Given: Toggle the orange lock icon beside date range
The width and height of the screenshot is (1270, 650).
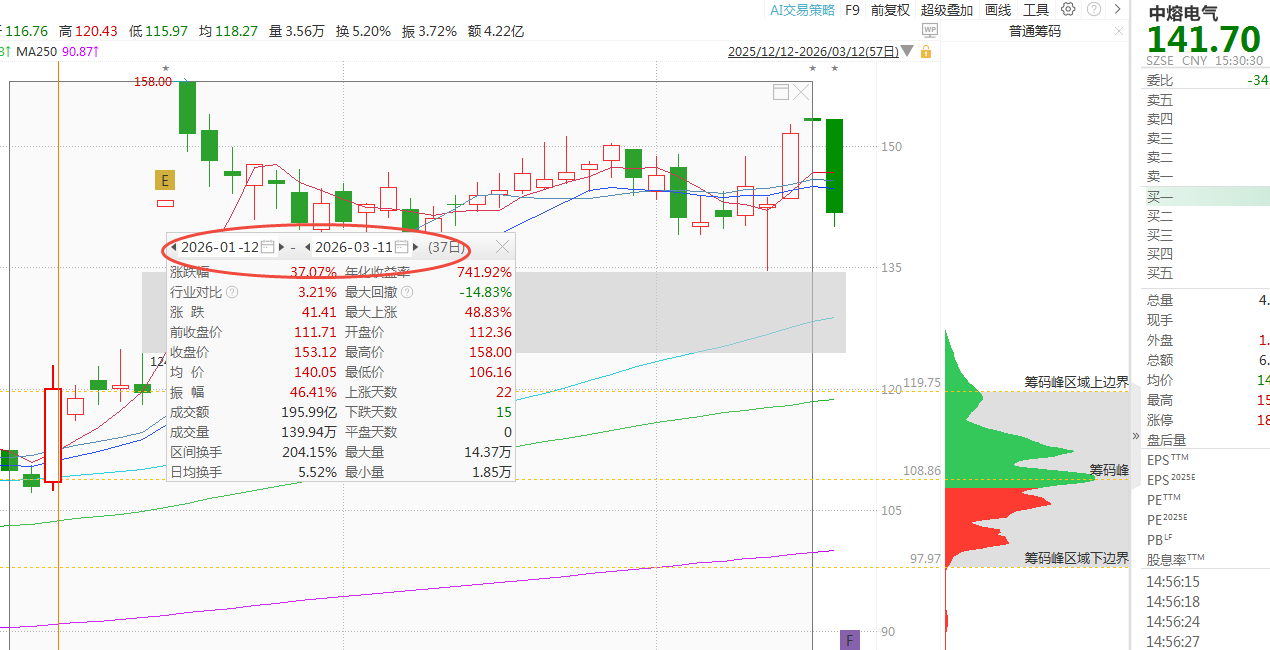Looking at the screenshot, I should (926, 52).
